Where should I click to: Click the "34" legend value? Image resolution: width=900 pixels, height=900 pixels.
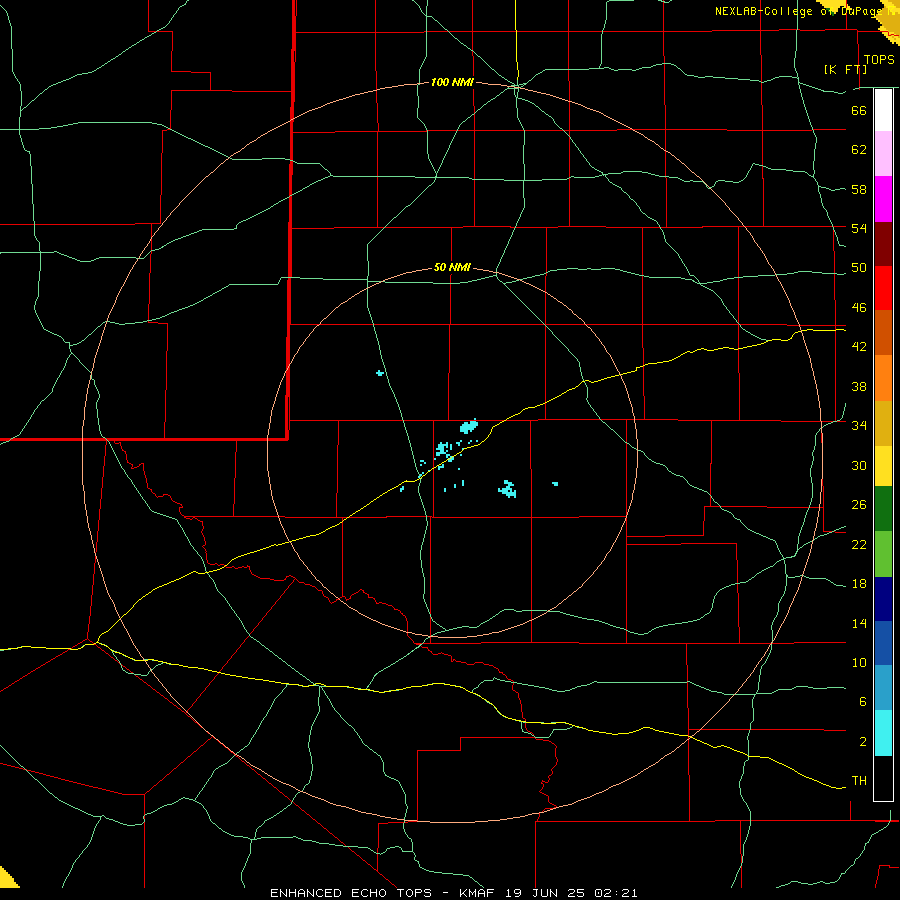pyautogui.click(x=859, y=426)
